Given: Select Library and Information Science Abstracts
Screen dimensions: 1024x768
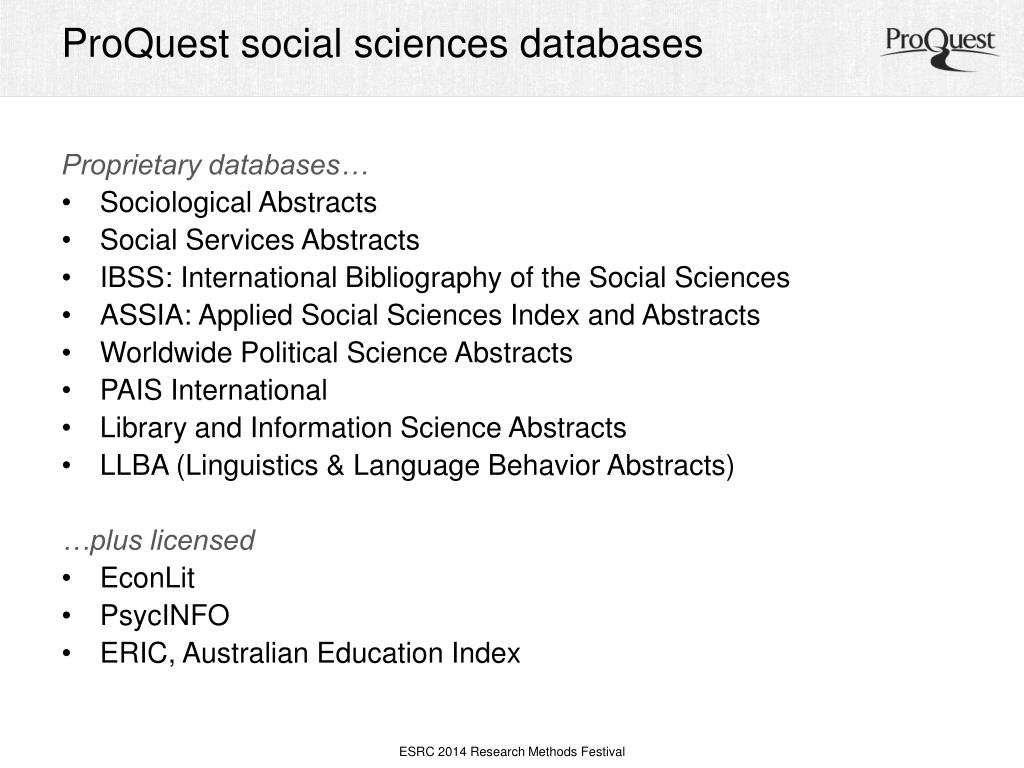Looking at the screenshot, I should pyautogui.click(x=363, y=428).
